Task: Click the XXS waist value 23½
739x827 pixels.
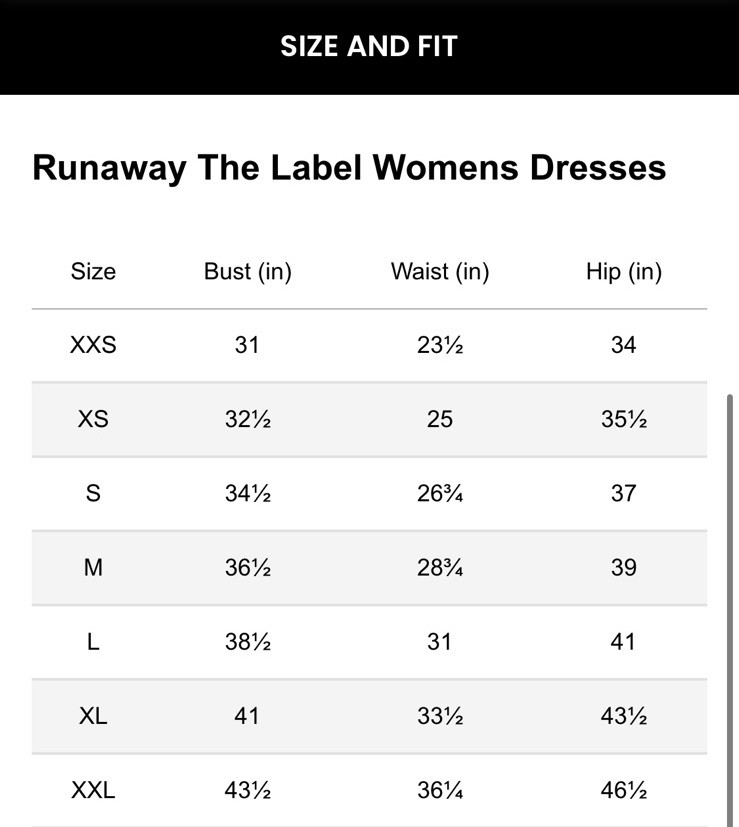Action: [440, 345]
